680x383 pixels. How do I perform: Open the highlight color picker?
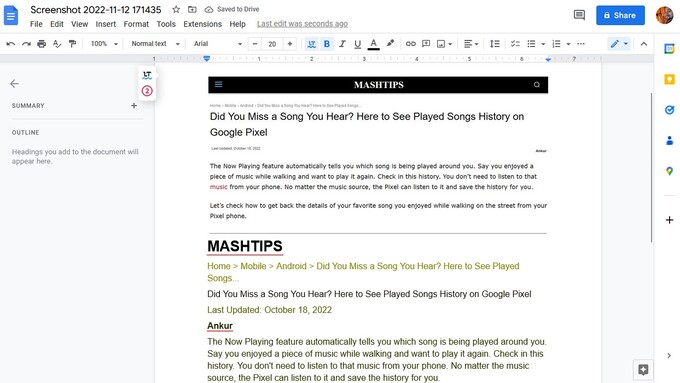(x=390, y=44)
